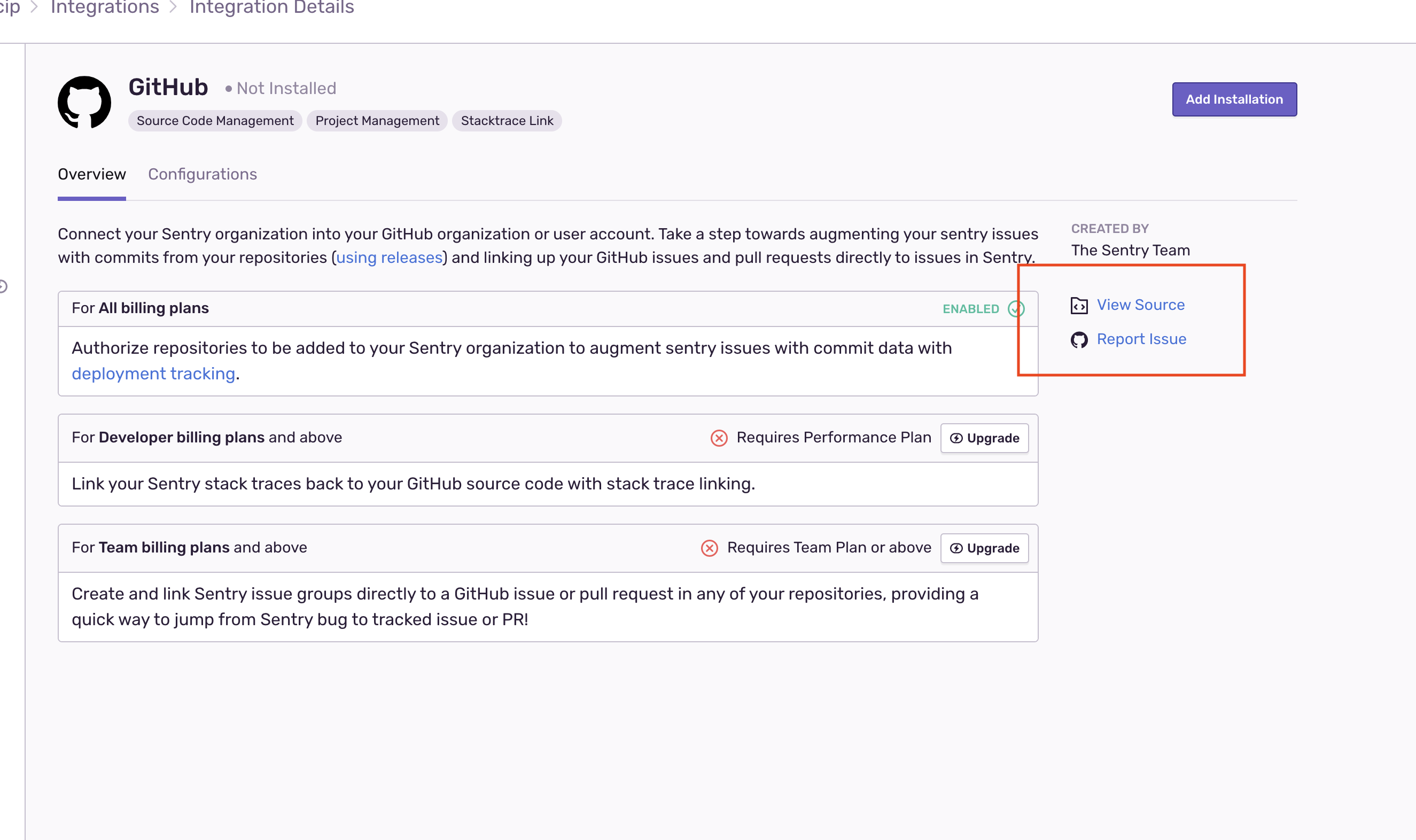Click the green enabled checkmark icon
Image resolution: width=1416 pixels, height=840 pixels.
pyautogui.click(x=1016, y=308)
